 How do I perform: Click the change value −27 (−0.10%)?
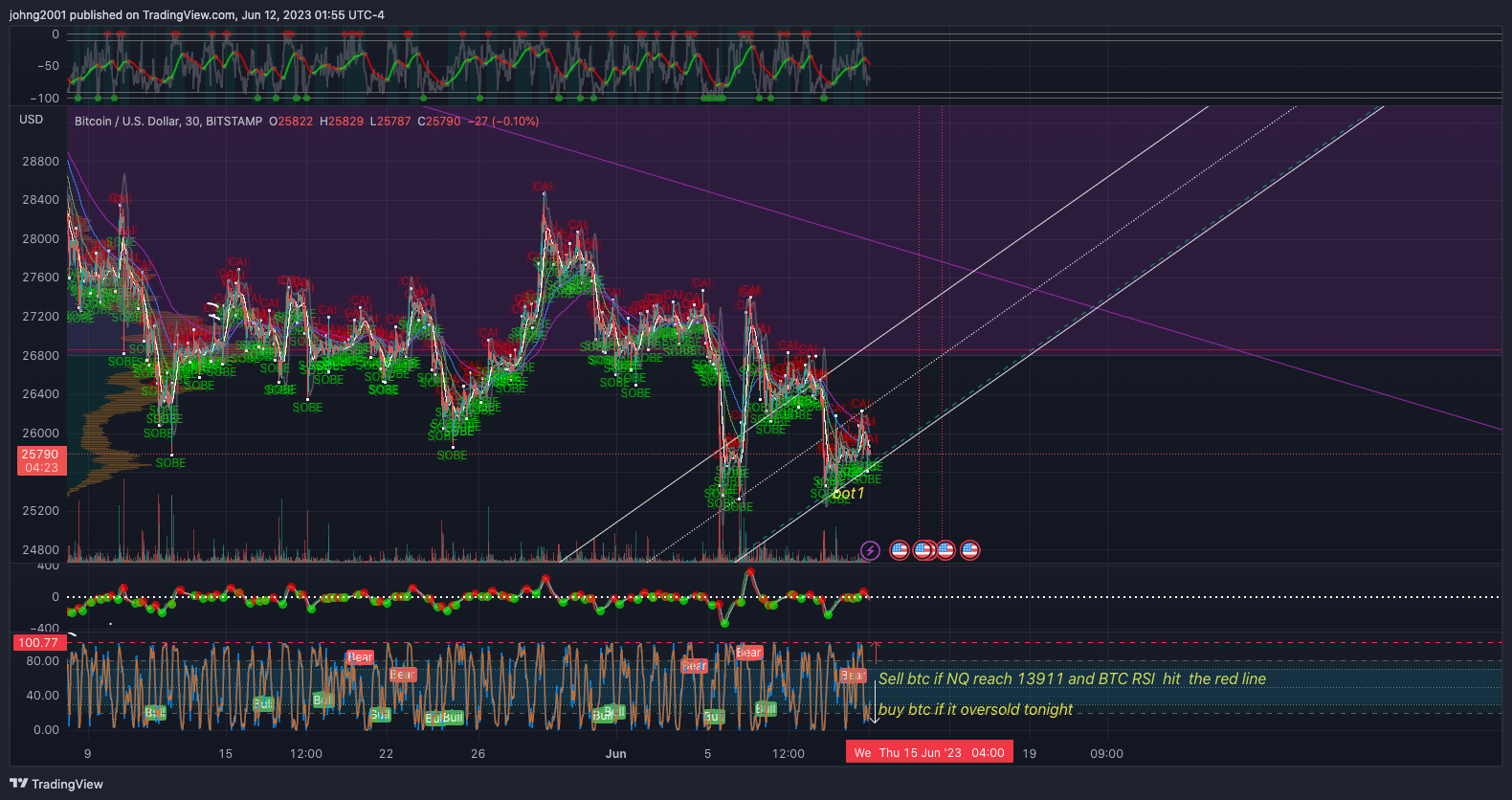pyautogui.click(x=503, y=122)
